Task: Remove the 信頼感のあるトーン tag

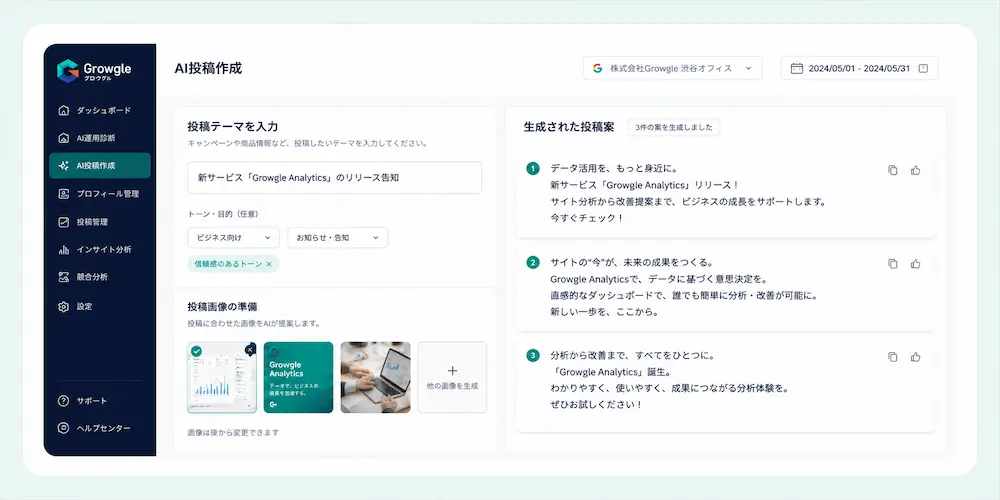Action: click(268, 264)
